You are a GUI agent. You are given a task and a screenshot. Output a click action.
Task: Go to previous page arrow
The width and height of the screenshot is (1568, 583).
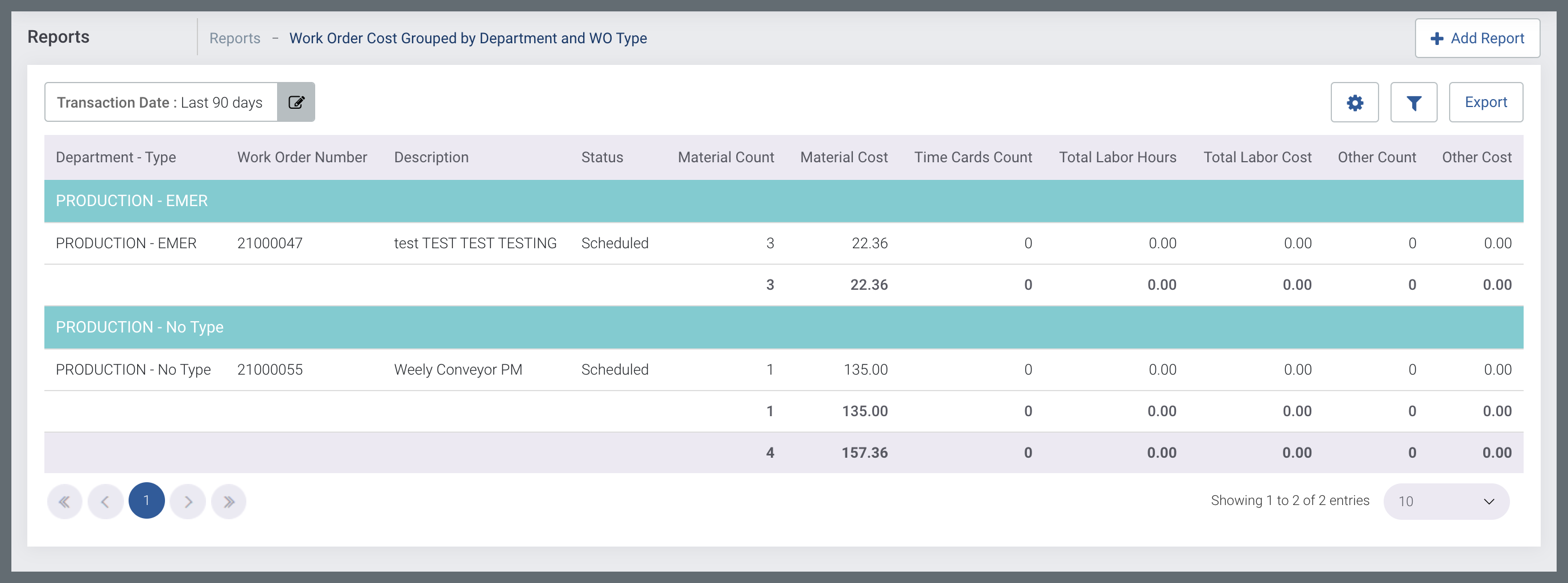click(x=105, y=501)
